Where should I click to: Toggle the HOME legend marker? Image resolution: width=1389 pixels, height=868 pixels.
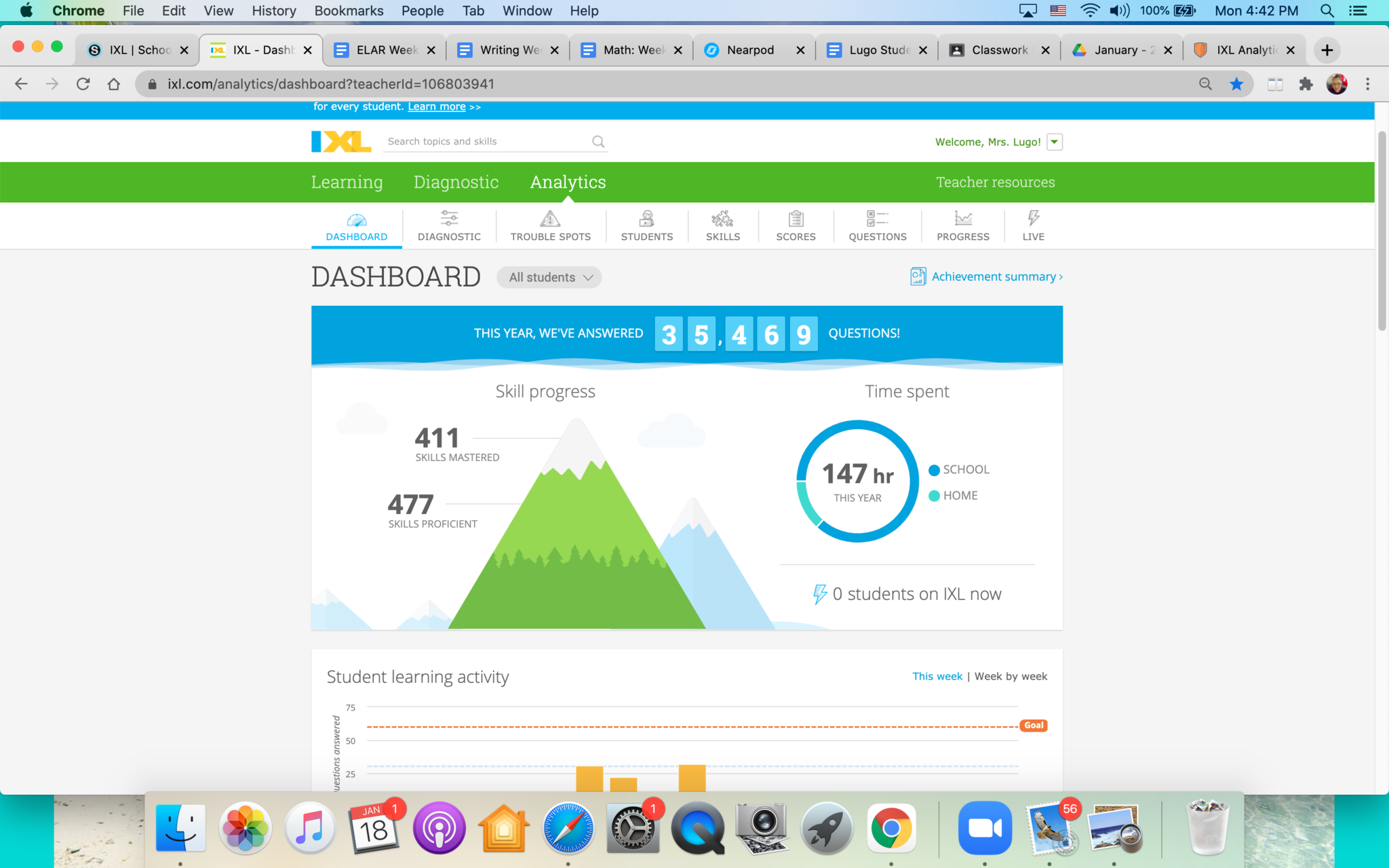click(934, 496)
